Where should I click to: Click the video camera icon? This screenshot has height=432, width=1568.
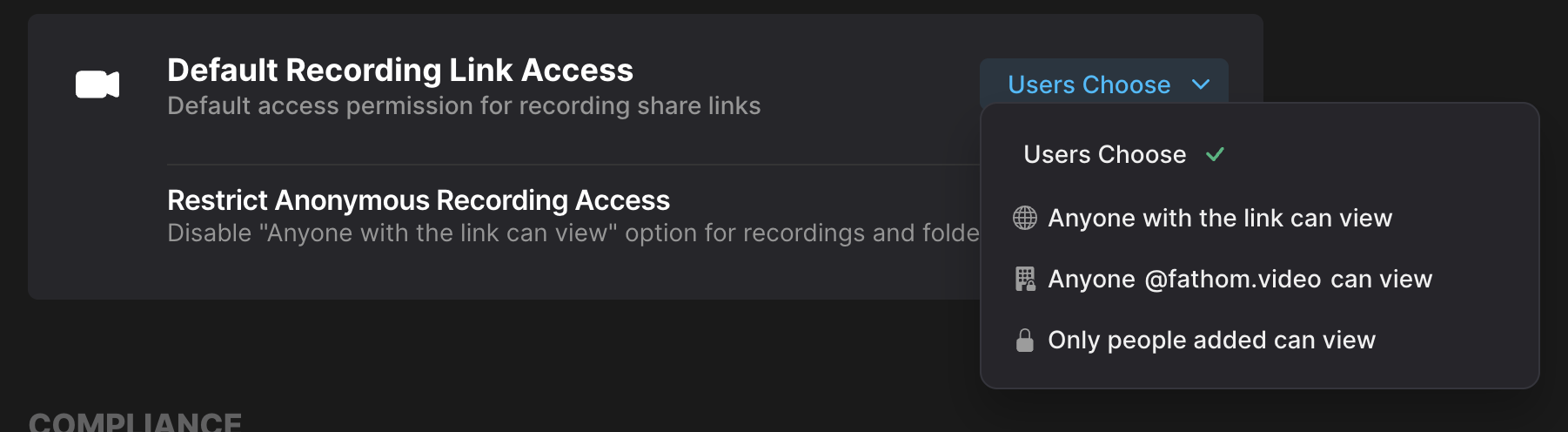click(97, 84)
